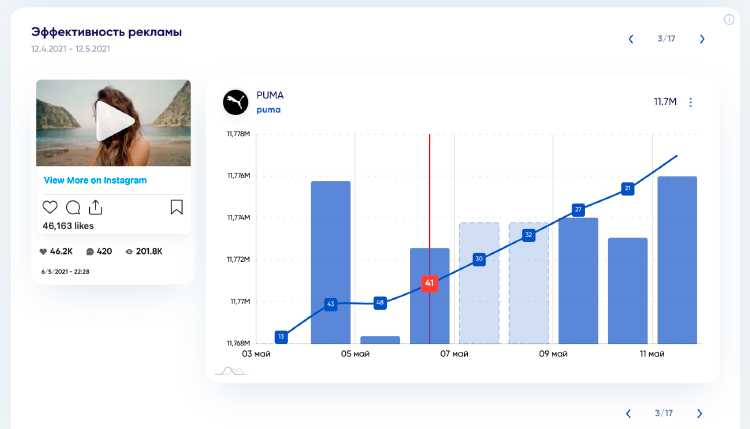Click bottom next page chevron

click(699, 413)
